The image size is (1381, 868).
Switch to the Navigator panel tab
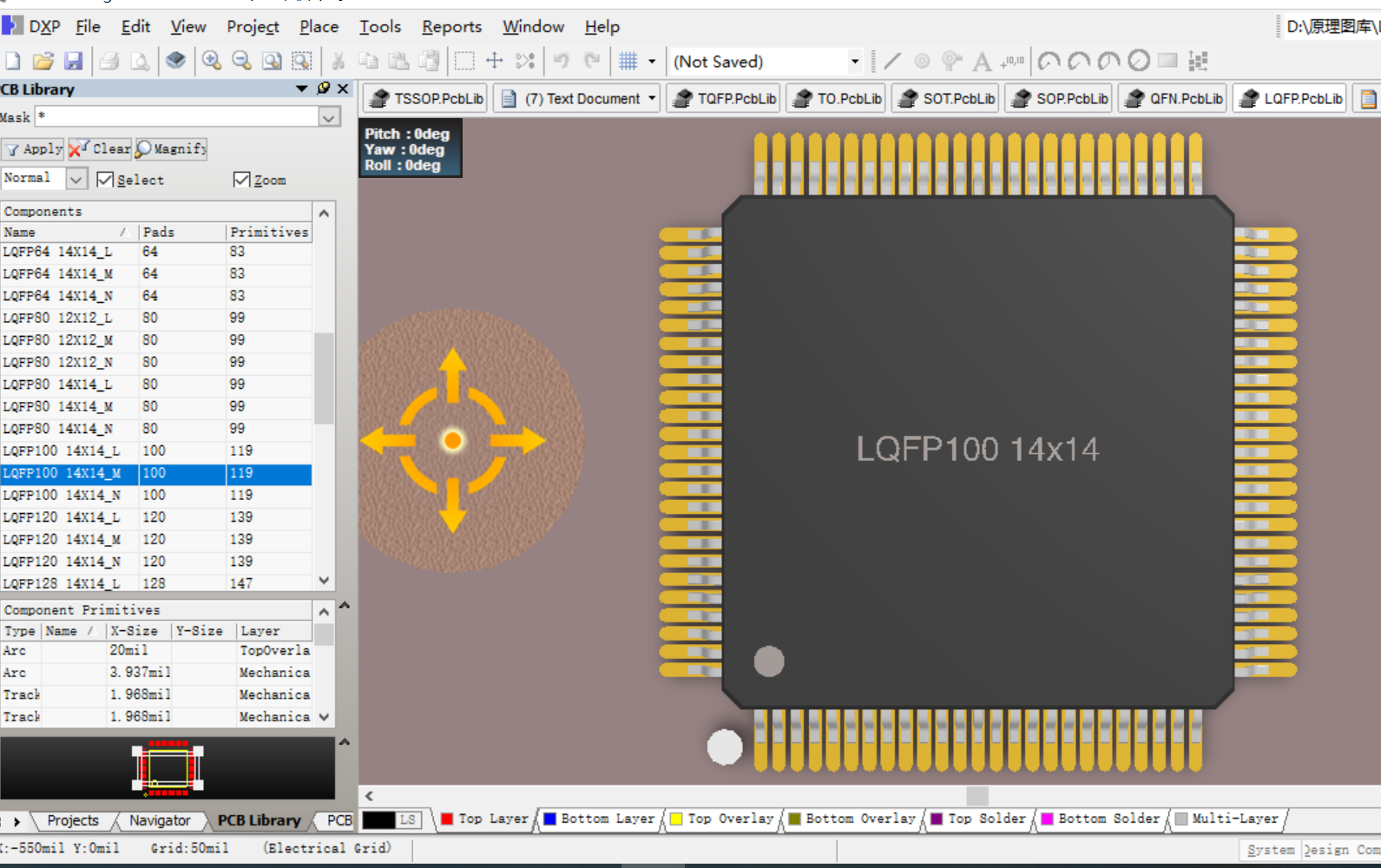pyautogui.click(x=160, y=820)
